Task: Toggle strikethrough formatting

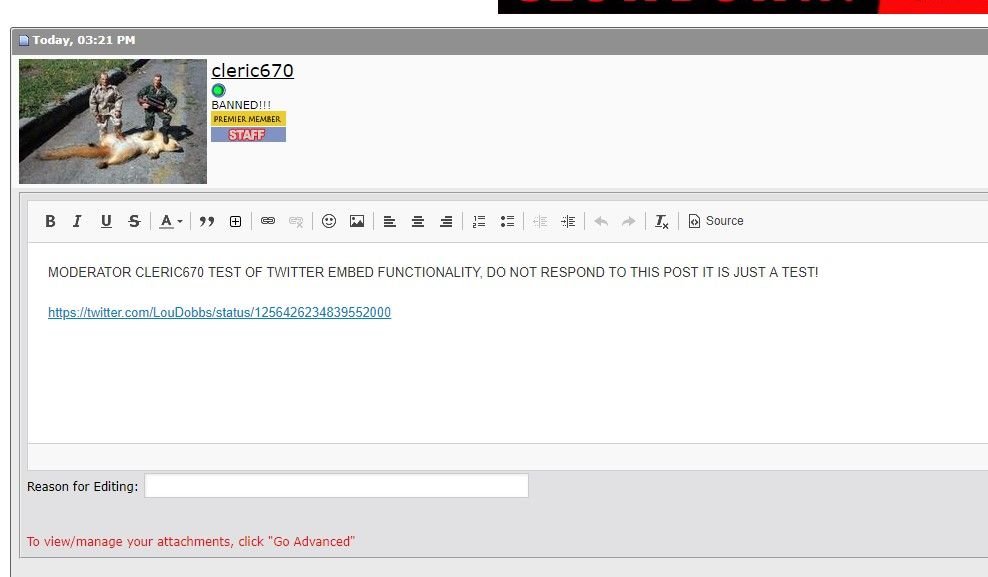Action: (x=134, y=222)
